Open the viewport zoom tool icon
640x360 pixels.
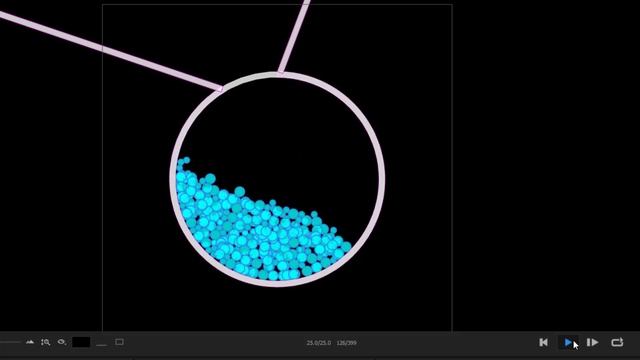(x=45, y=342)
